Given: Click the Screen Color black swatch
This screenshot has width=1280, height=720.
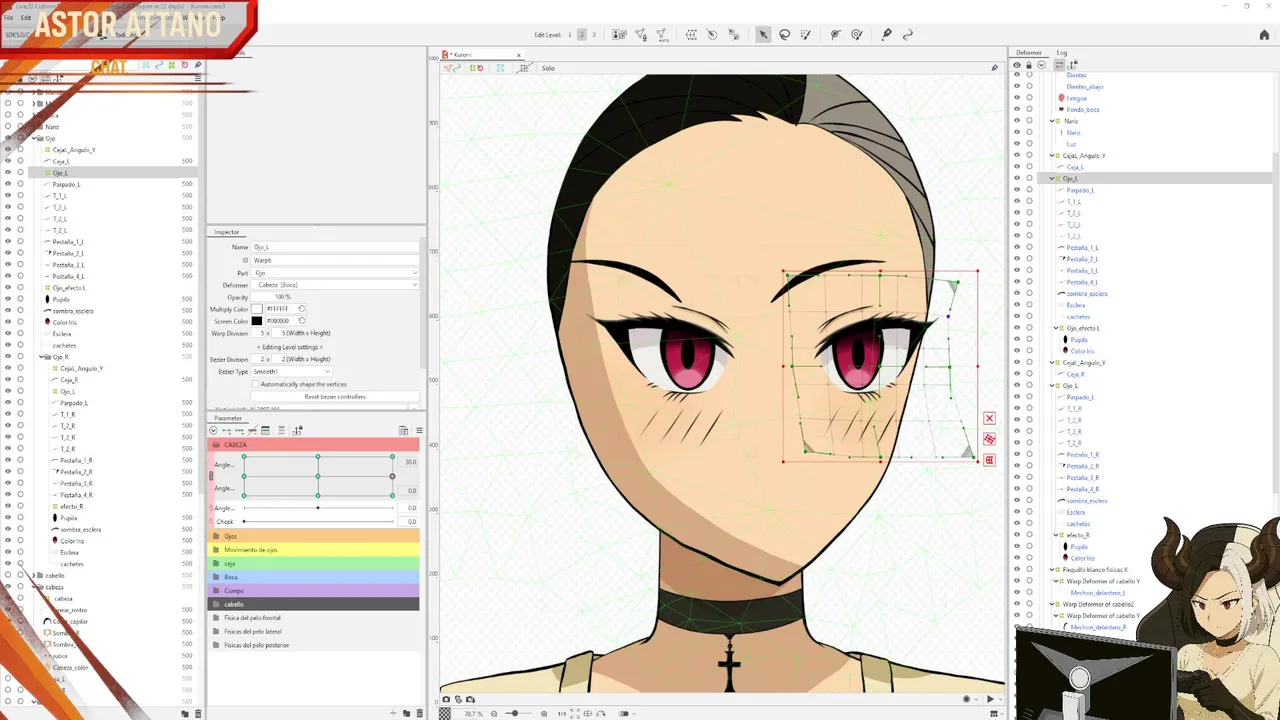Looking at the screenshot, I should tap(257, 321).
